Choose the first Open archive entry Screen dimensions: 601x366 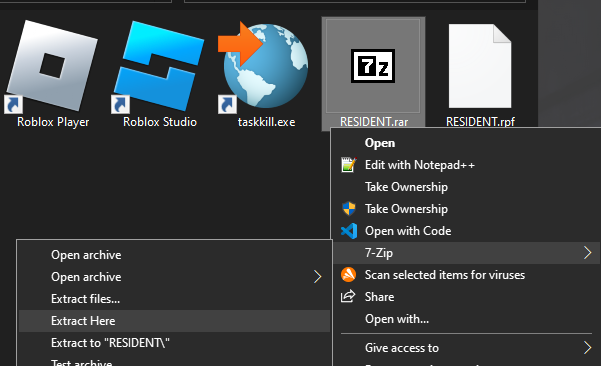174,255
